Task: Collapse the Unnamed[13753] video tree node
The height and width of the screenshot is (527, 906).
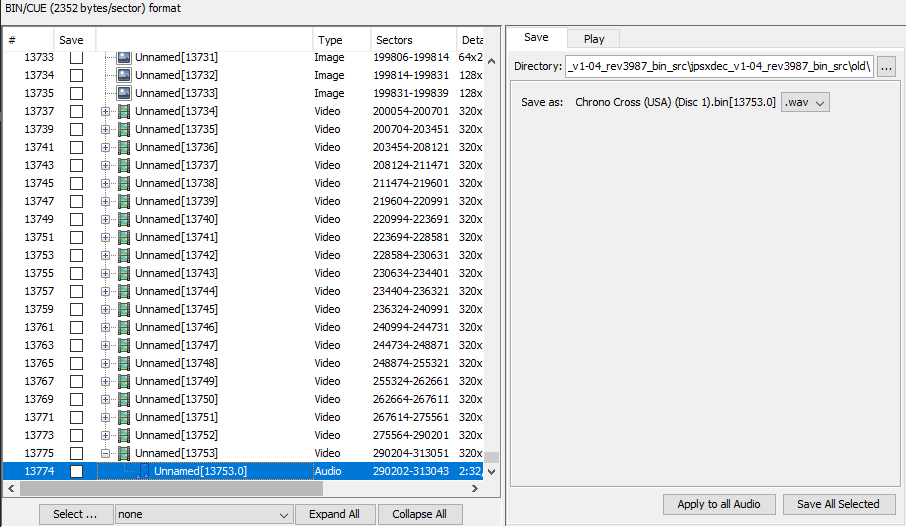Action: [106, 453]
